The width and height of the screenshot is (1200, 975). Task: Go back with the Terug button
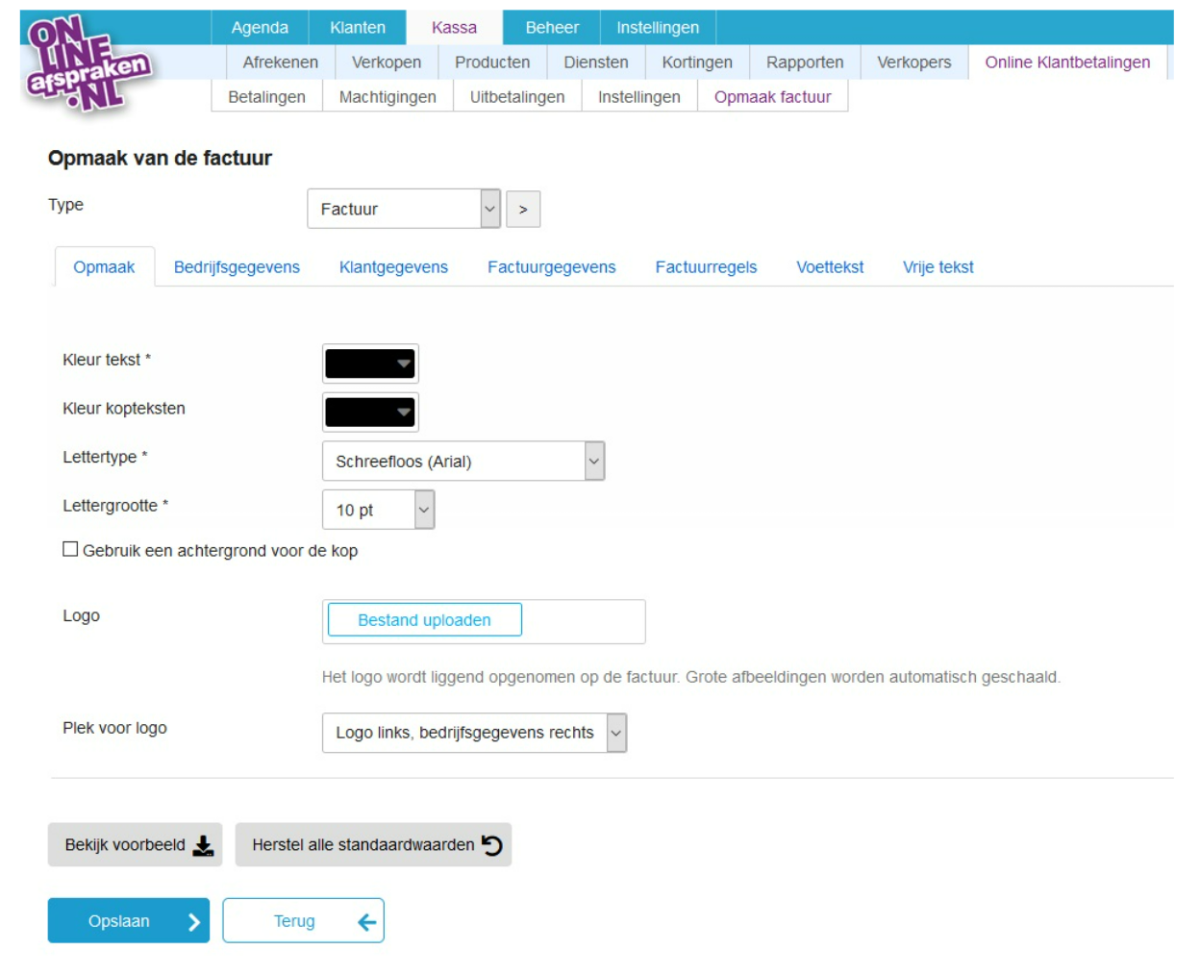[x=303, y=921]
